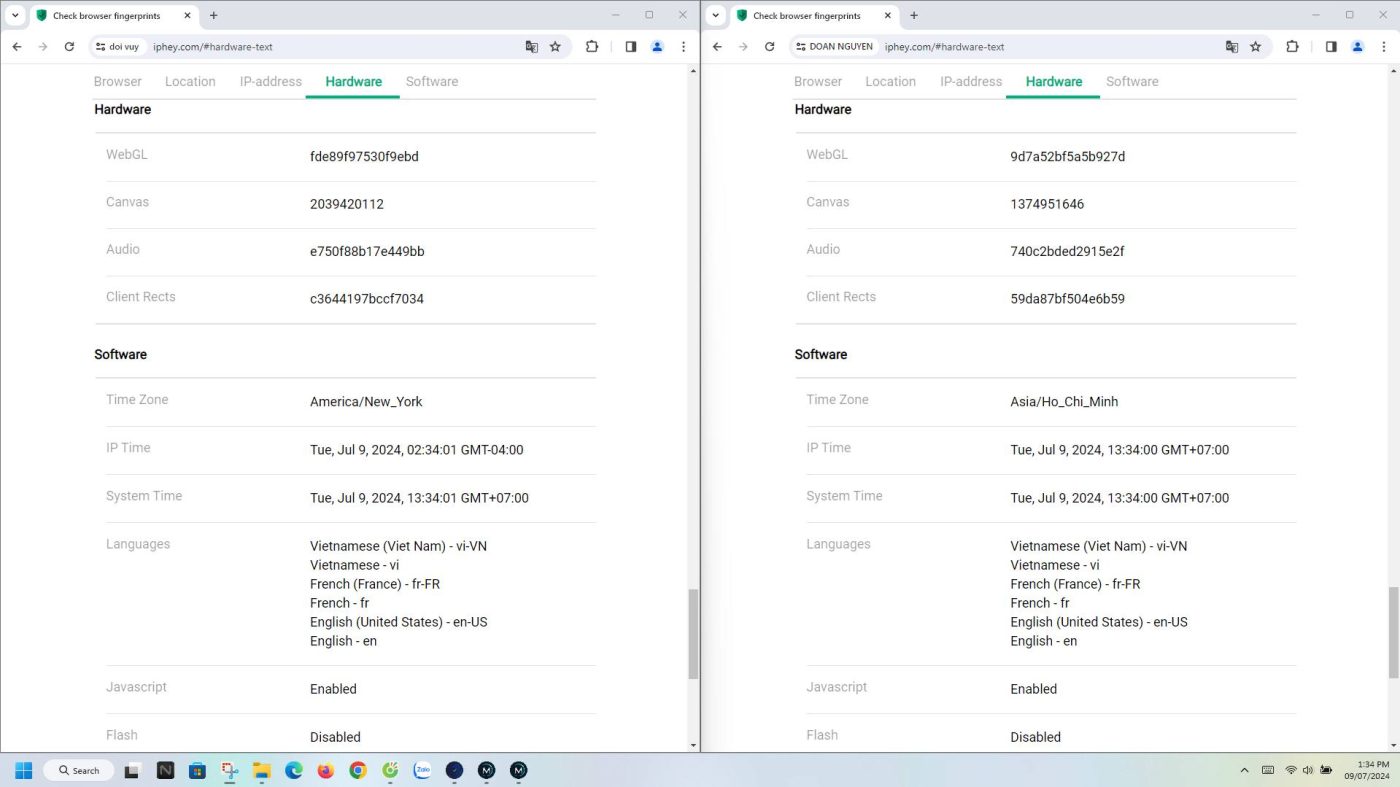The width and height of the screenshot is (1400, 787).
Task: Click WebGL value 'fde89f97530f9ebd' in left window
Action: coord(364,156)
